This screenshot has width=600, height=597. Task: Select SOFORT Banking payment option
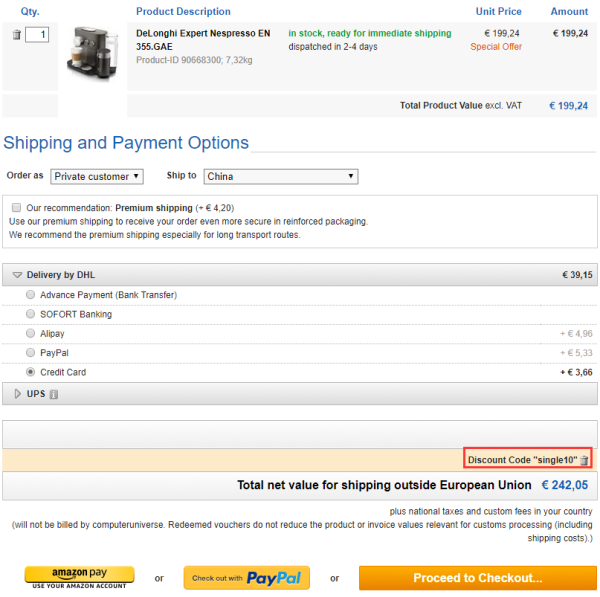[30, 314]
